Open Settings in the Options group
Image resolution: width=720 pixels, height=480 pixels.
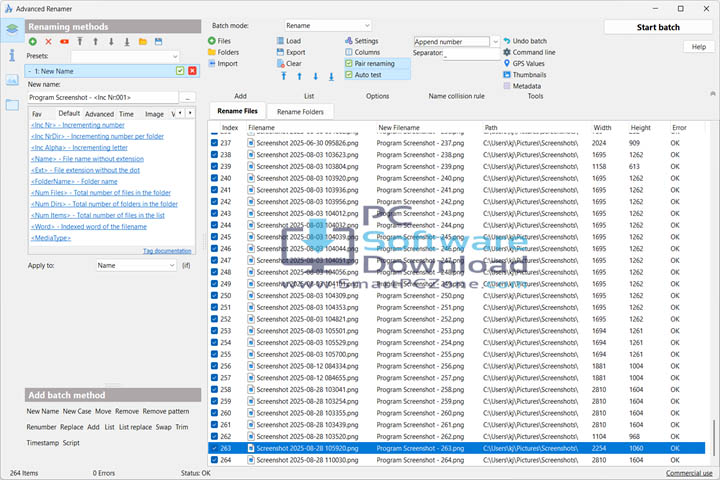362,41
